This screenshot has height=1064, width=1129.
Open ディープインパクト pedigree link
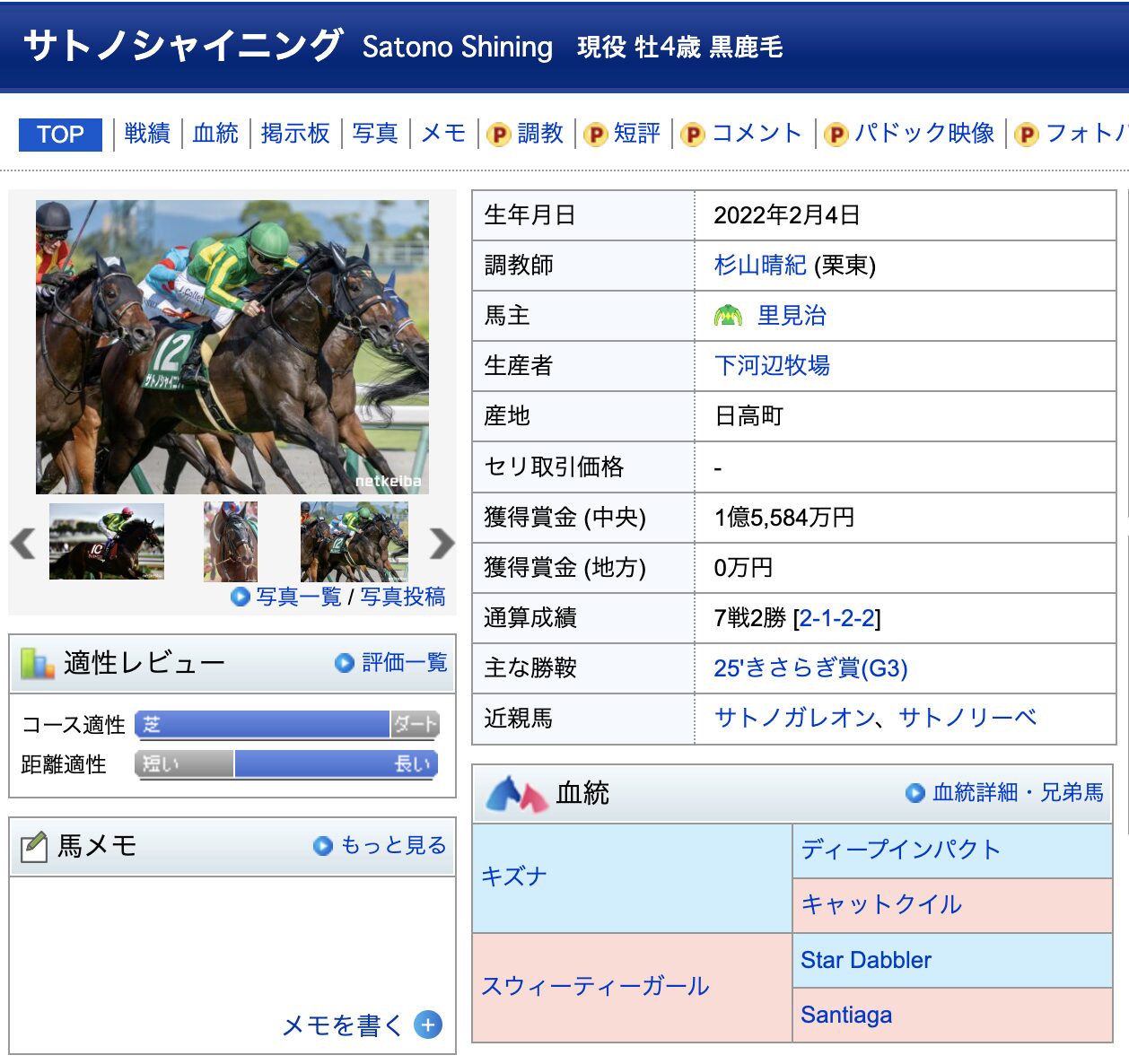(x=901, y=850)
